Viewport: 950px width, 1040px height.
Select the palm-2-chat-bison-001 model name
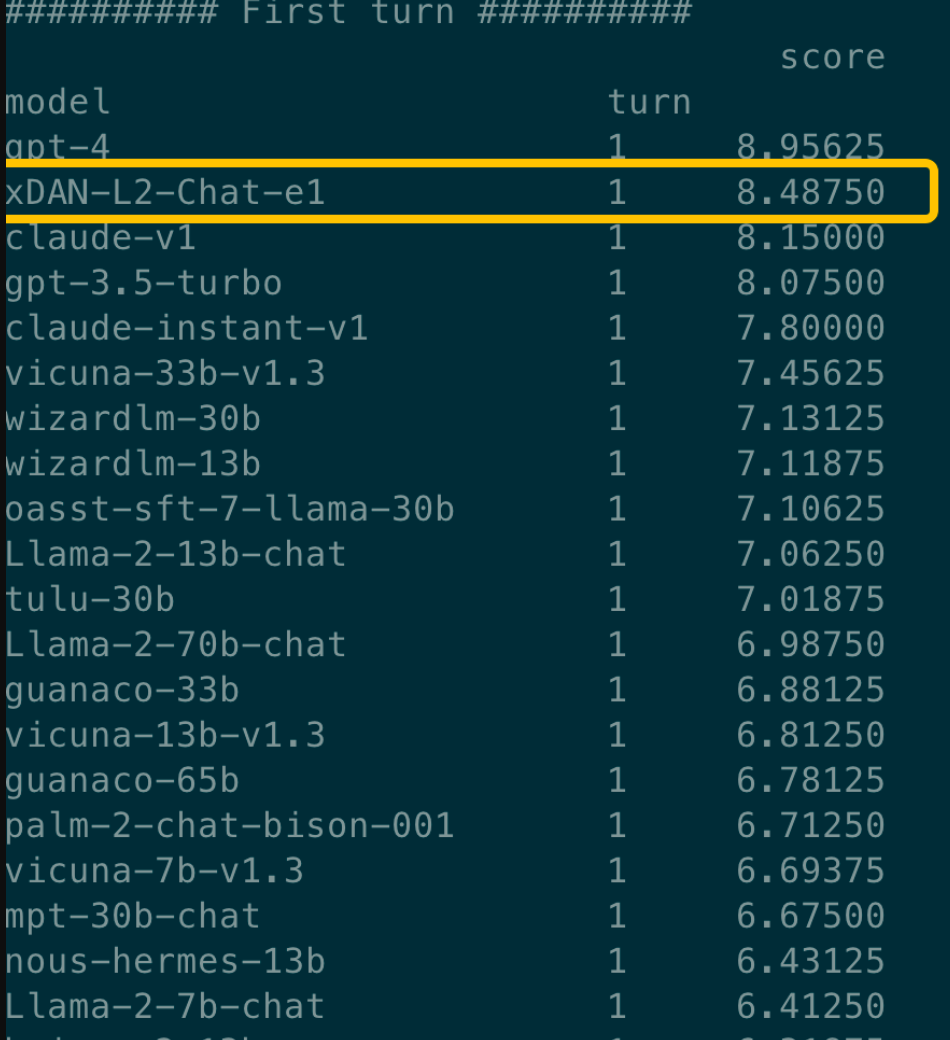[230, 825]
